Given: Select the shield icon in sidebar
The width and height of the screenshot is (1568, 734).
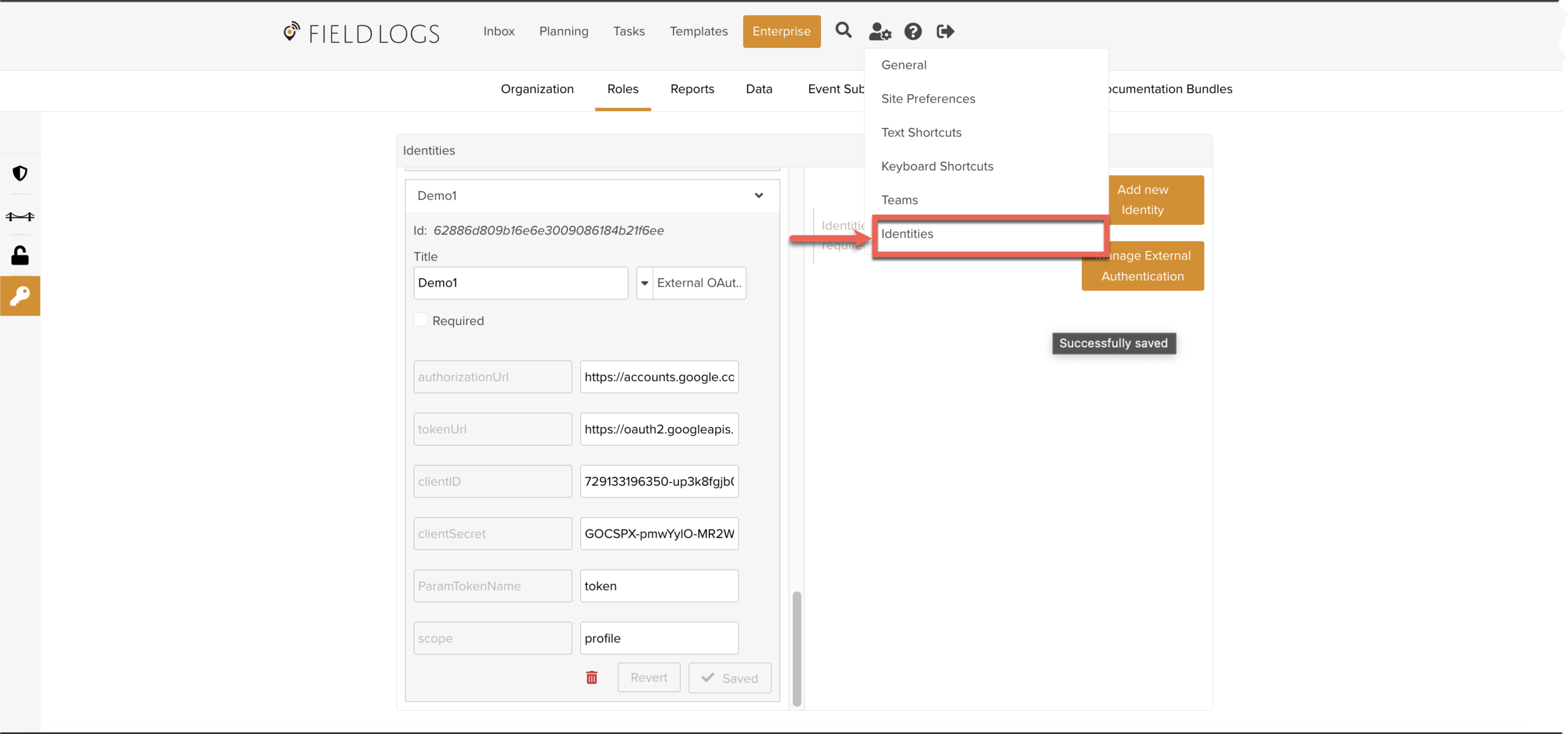Looking at the screenshot, I should click(20, 173).
